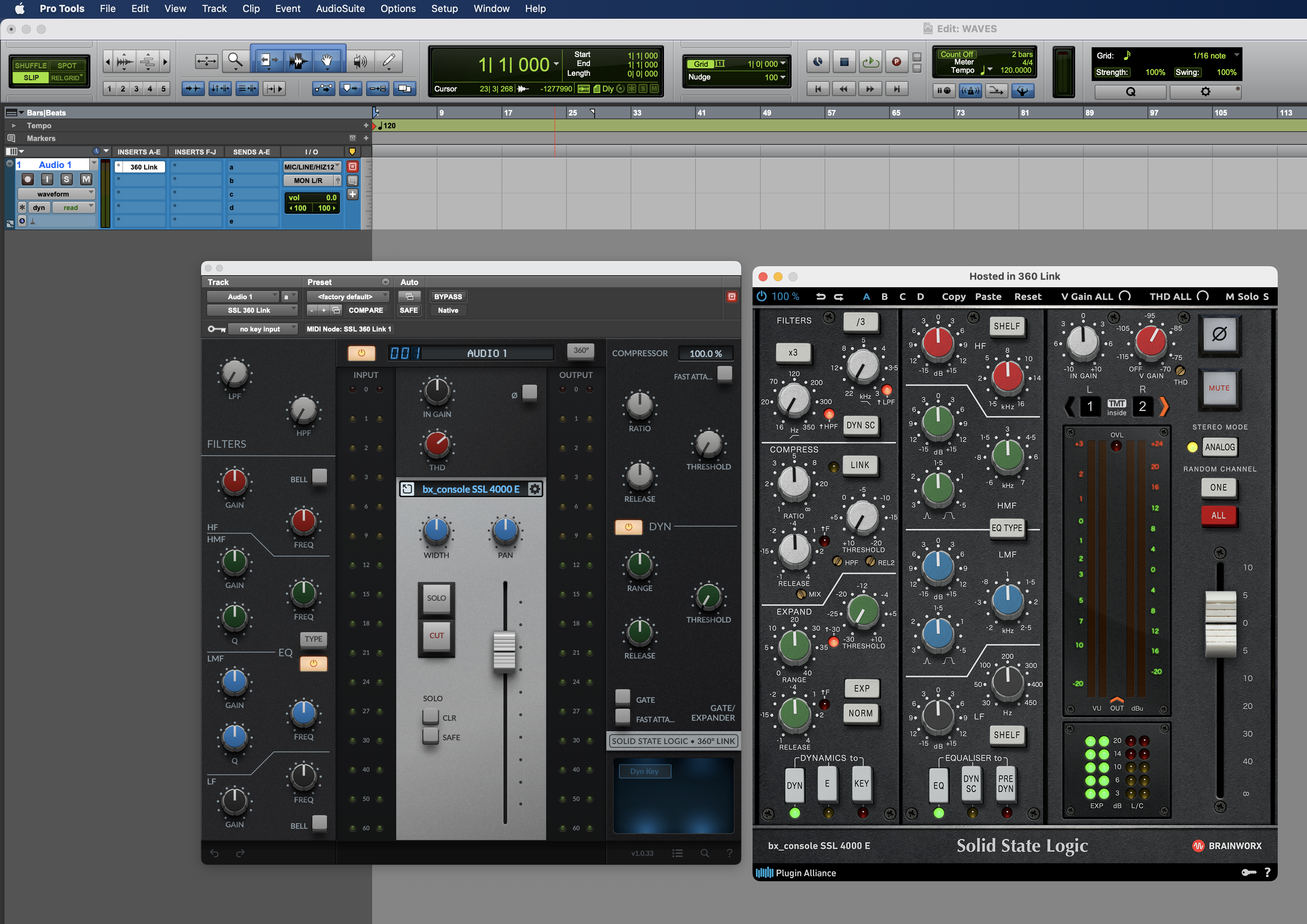Open the Apple menu
The width and height of the screenshot is (1307, 924).
click(x=20, y=9)
